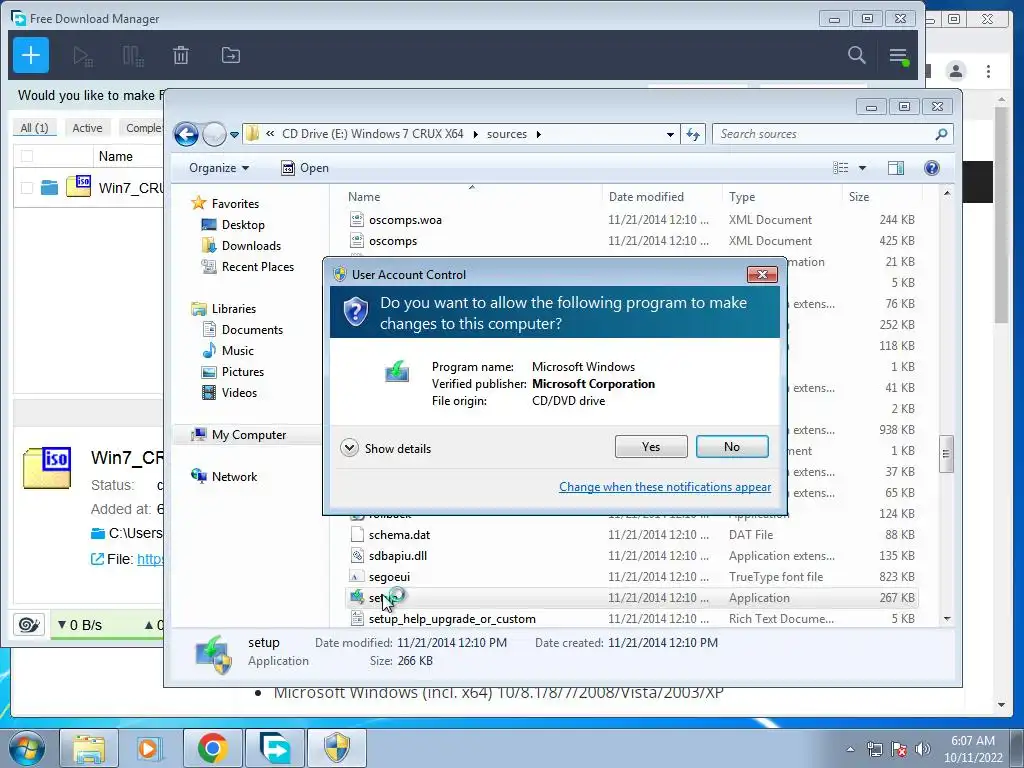1024x768 pixels.
Task: Open Windows Explorer from the taskbar
Action: [89, 748]
